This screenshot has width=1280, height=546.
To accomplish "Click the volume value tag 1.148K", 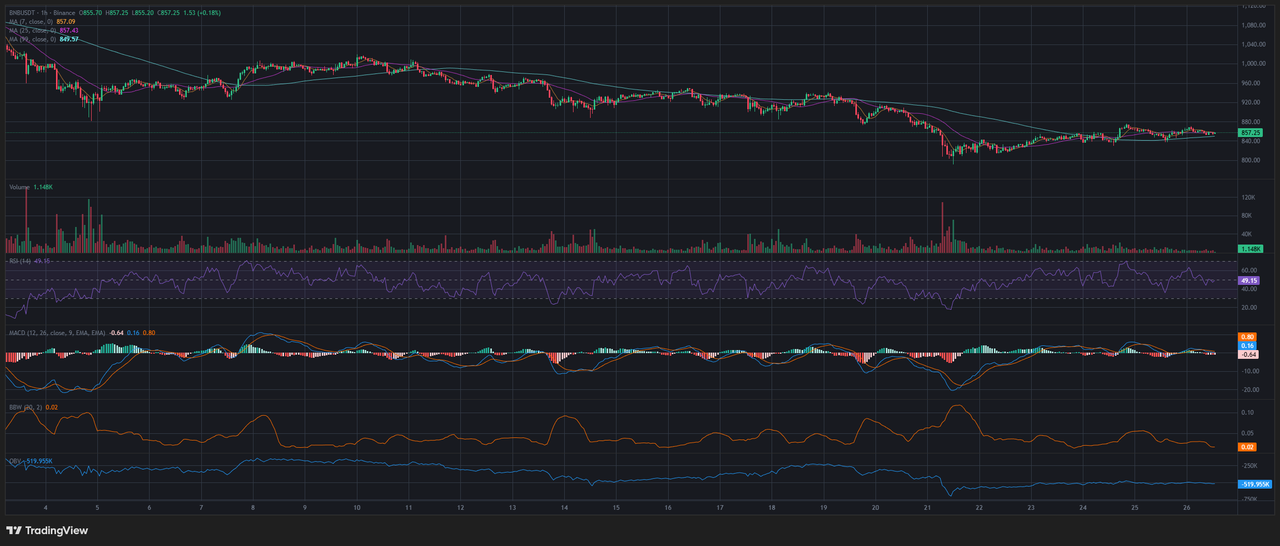I will (x=1250, y=248).
